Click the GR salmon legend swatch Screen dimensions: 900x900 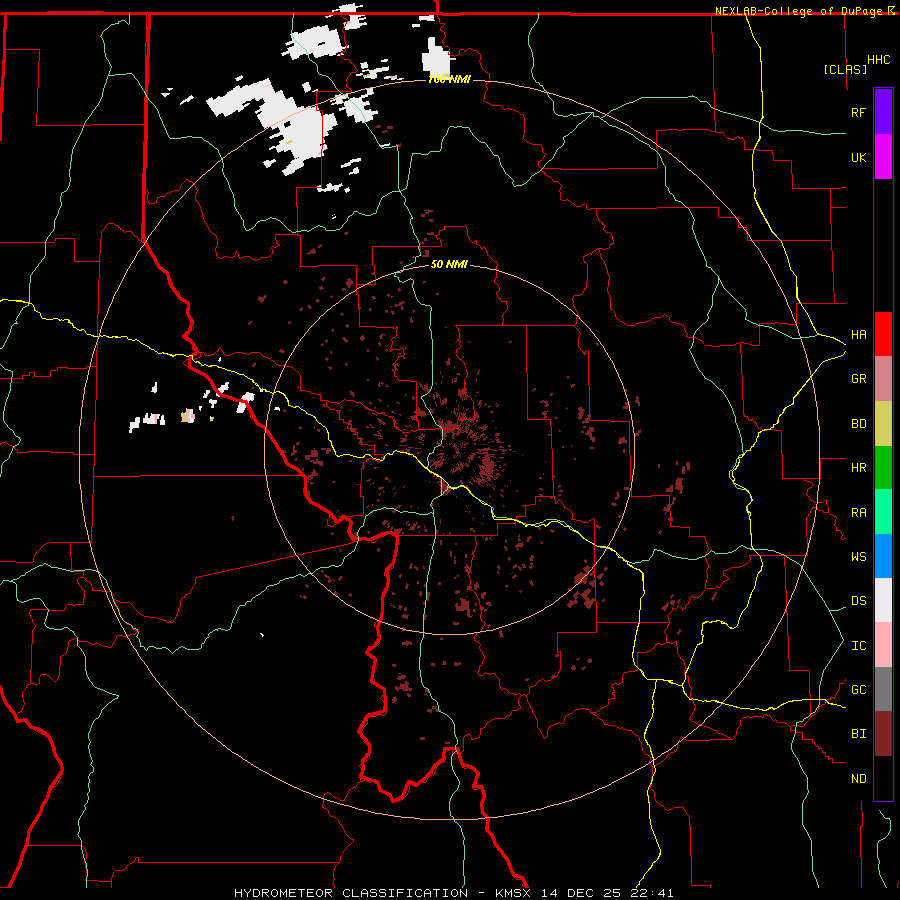click(x=883, y=379)
